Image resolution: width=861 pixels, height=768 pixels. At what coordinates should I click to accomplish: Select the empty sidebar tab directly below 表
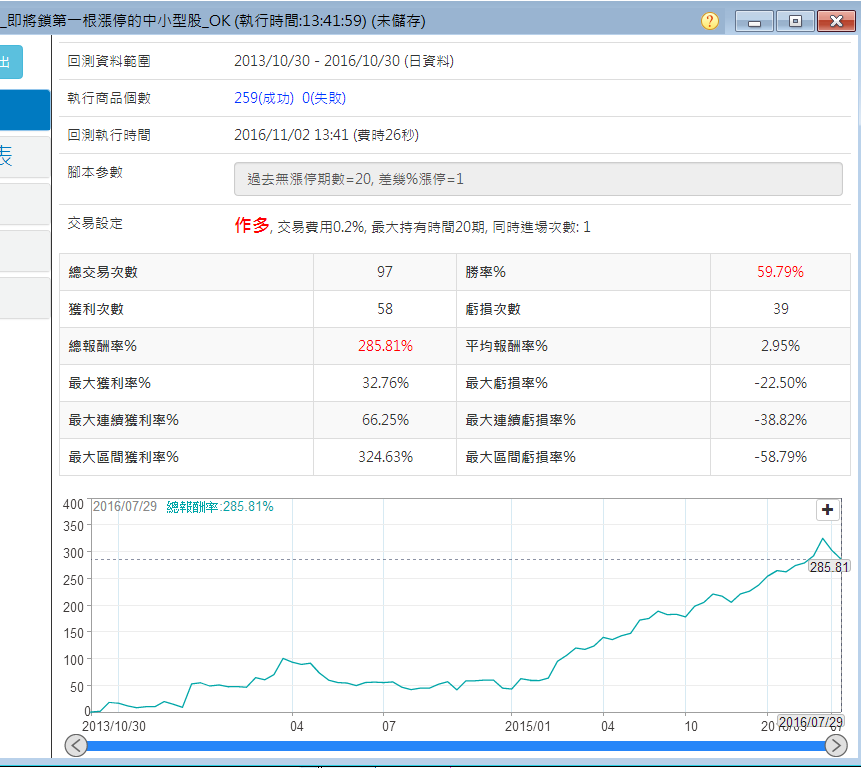click(x=24, y=203)
